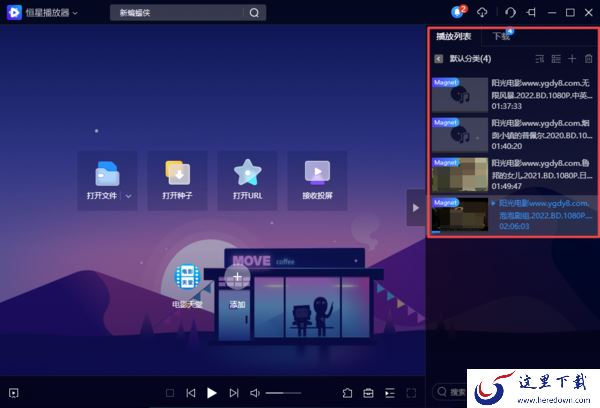Click the fullscreen icon in bottom bar
600x408 pixels.
point(411,393)
